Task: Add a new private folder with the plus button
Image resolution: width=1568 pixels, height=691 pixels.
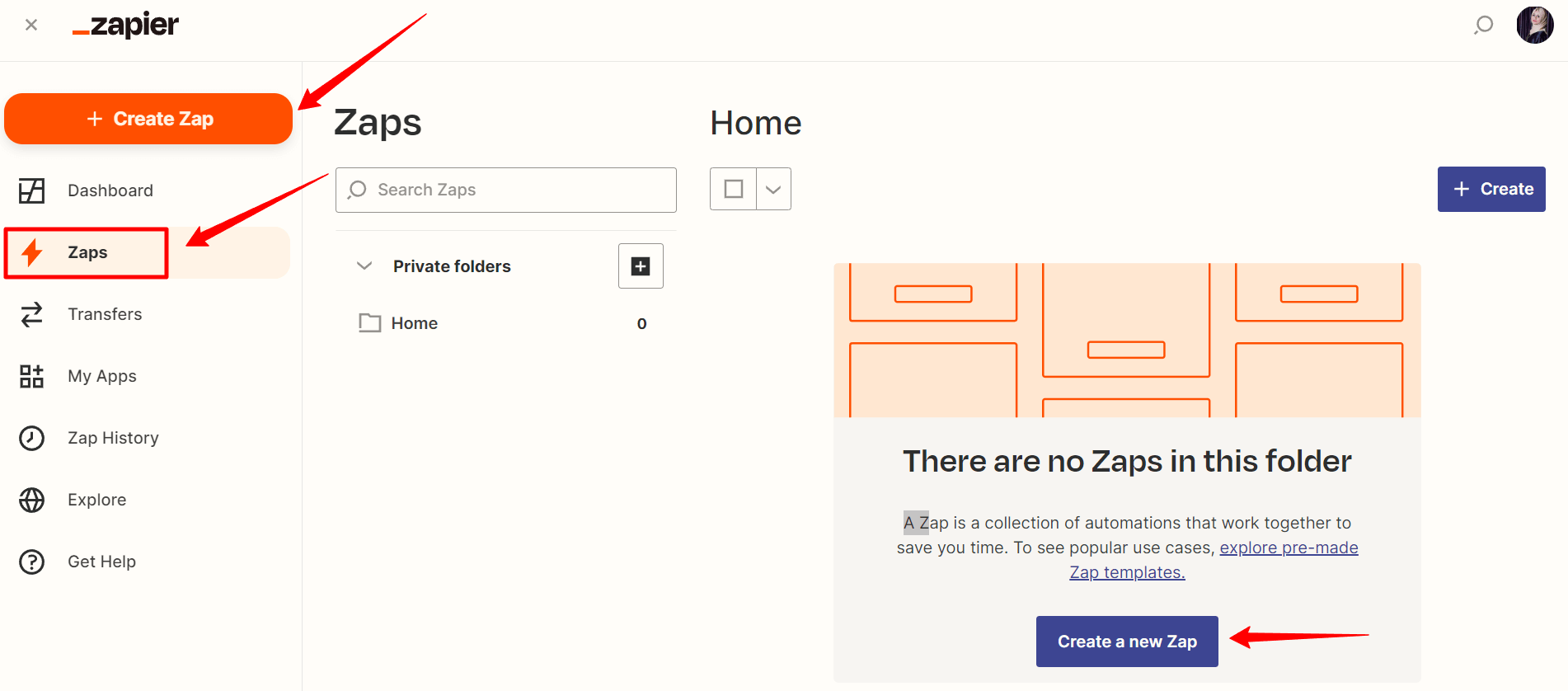Action: (x=641, y=266)
